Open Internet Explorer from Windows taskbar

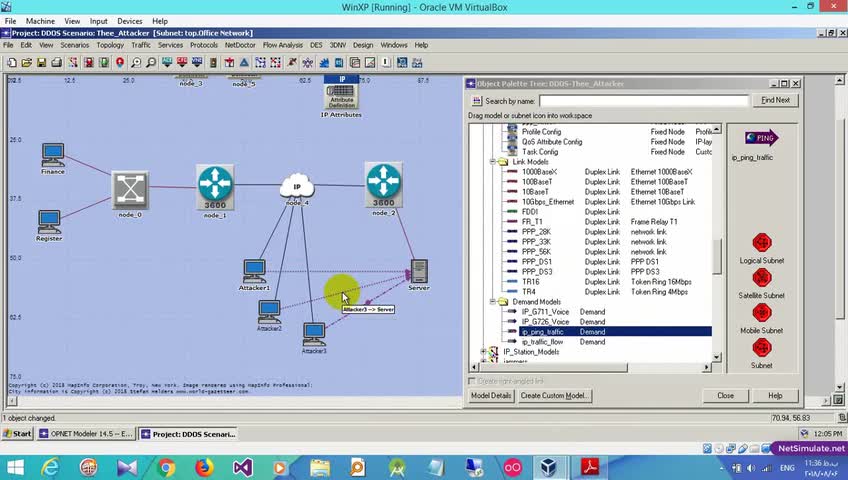50,467
